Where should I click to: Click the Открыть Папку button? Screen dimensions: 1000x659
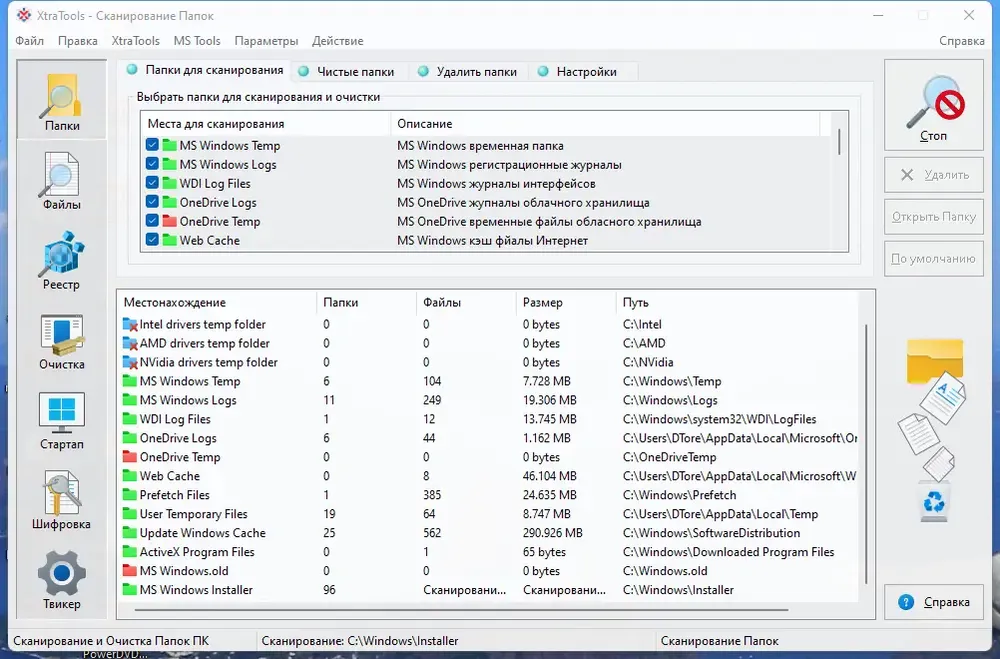934,217
